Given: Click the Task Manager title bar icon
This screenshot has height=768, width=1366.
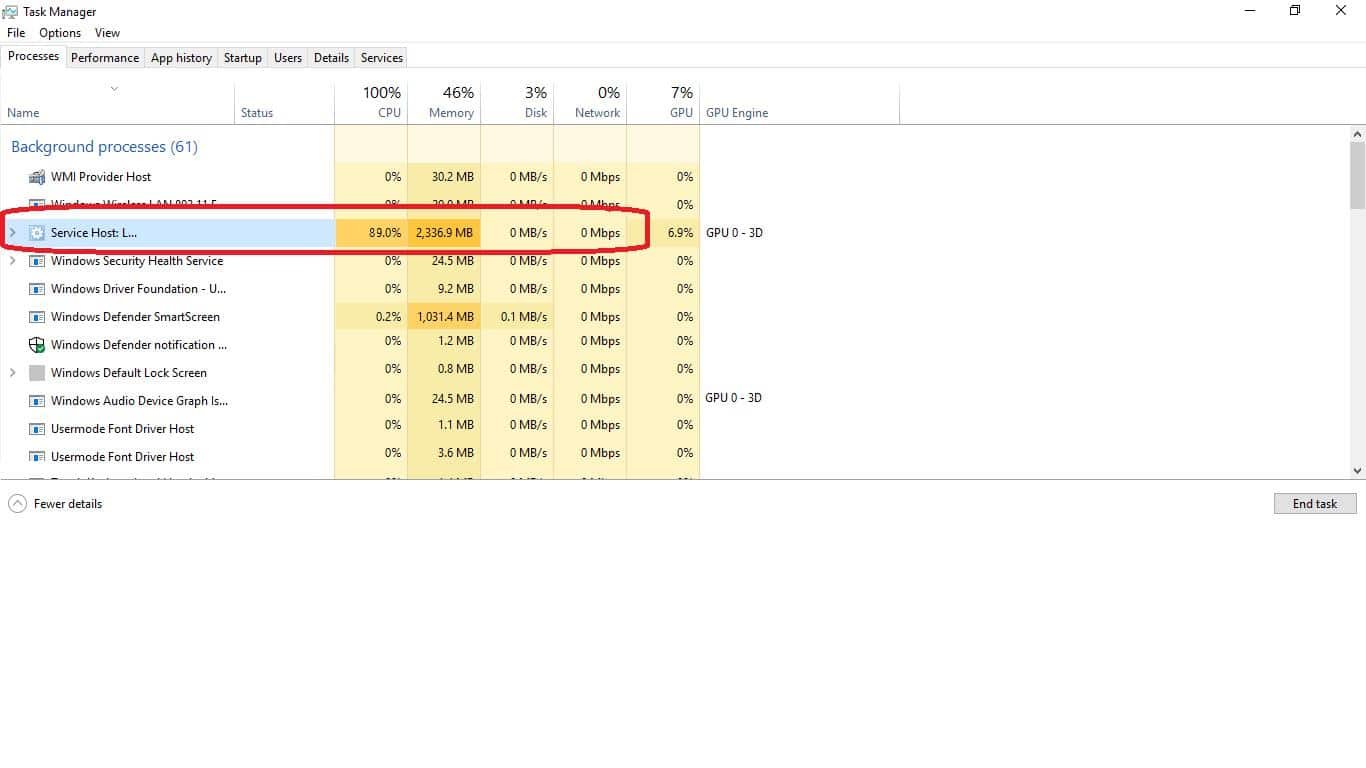Looking at the screenshot, I should [10, 12].
